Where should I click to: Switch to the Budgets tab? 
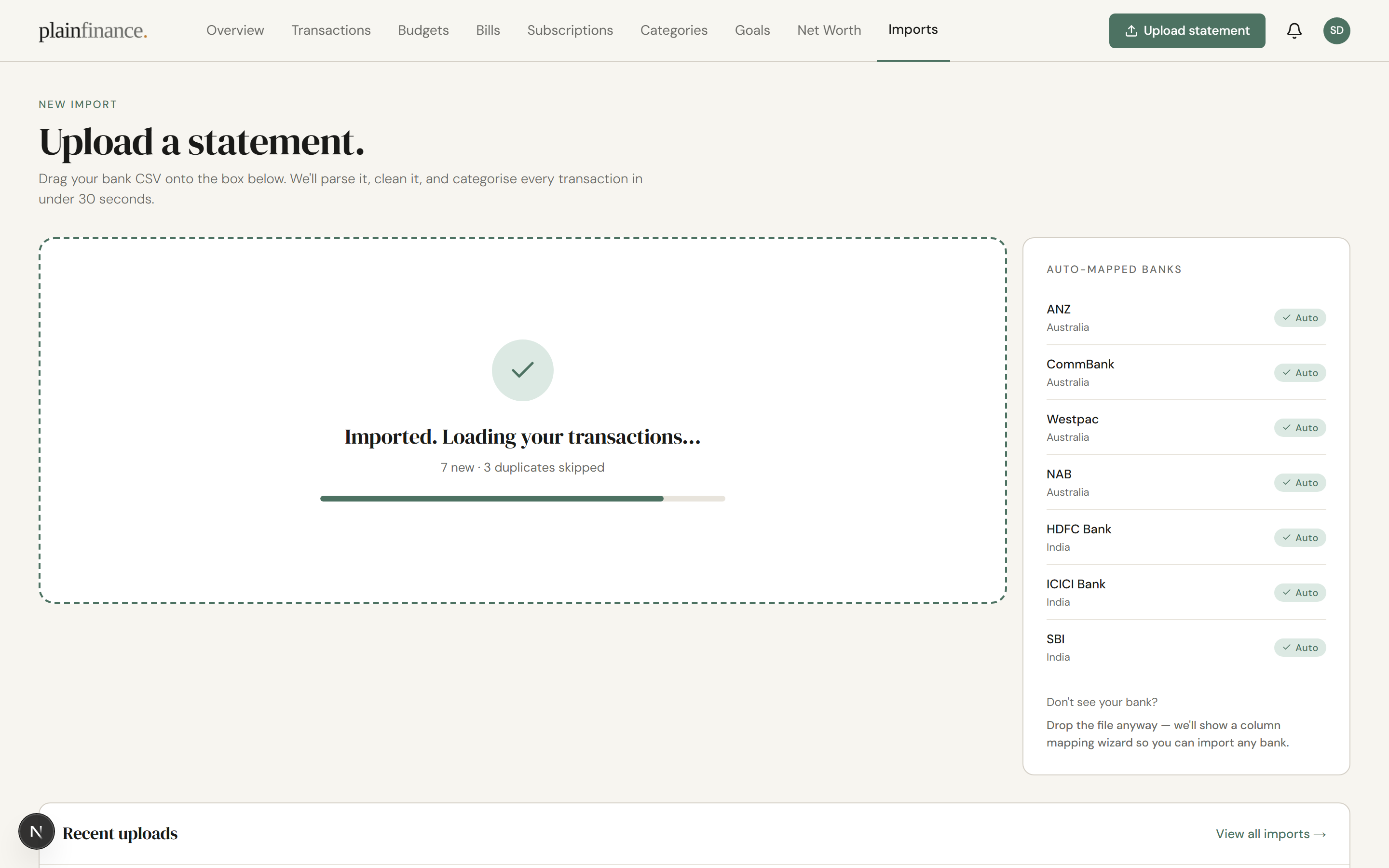click(x=423, y=30)
